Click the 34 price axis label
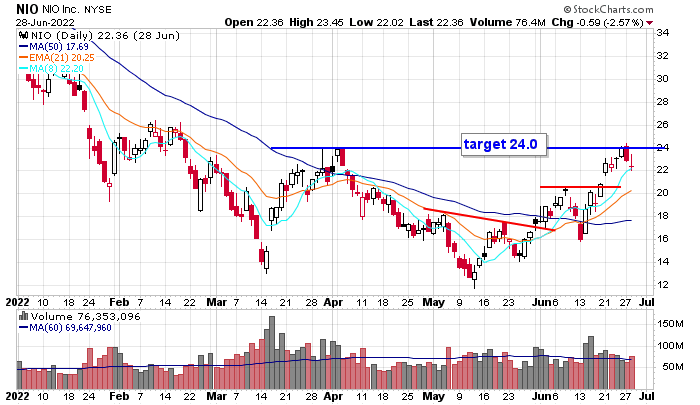The image size is (700, 405). click(x=662, y=33)
